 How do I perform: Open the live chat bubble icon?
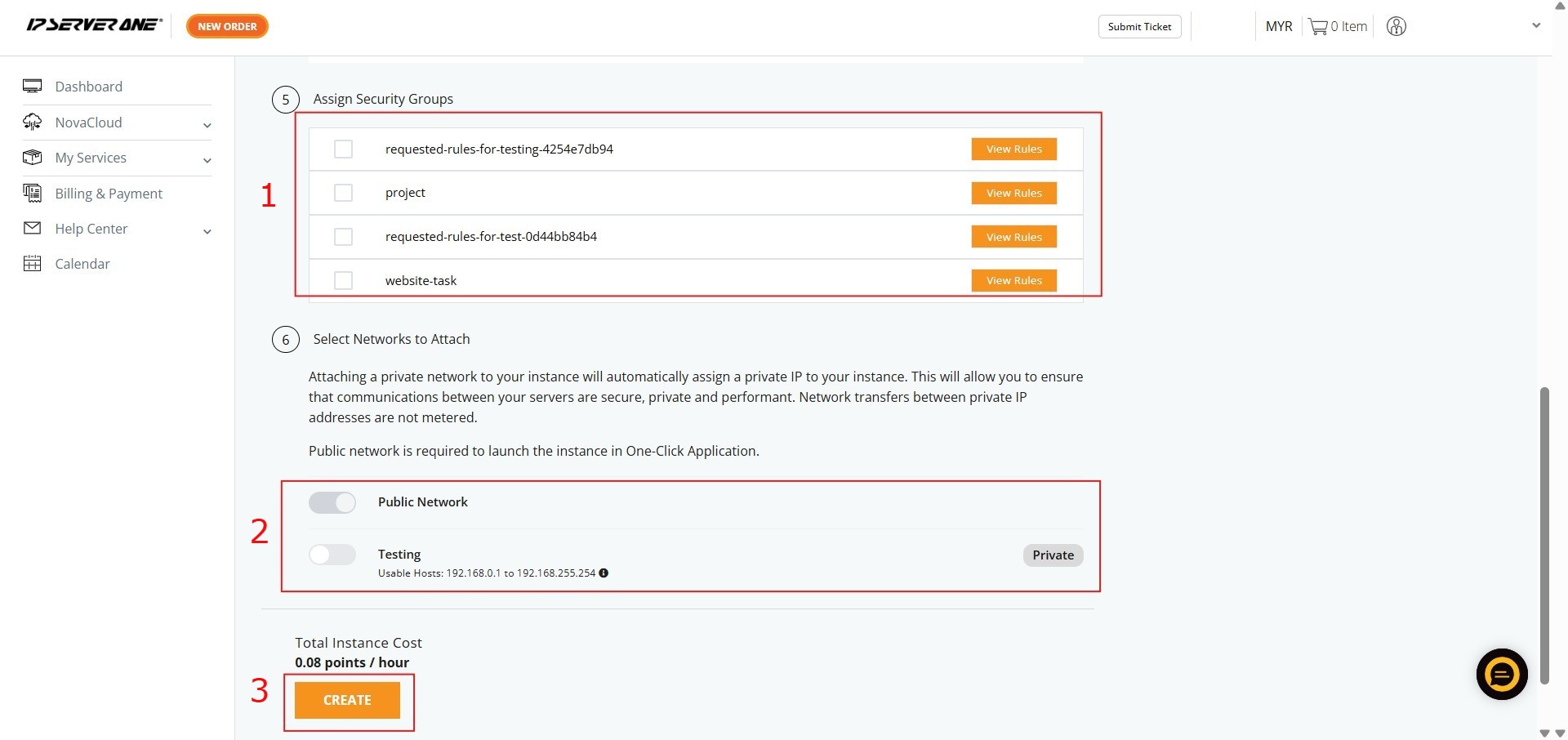pyautogui.click(x=1501, y=675)
